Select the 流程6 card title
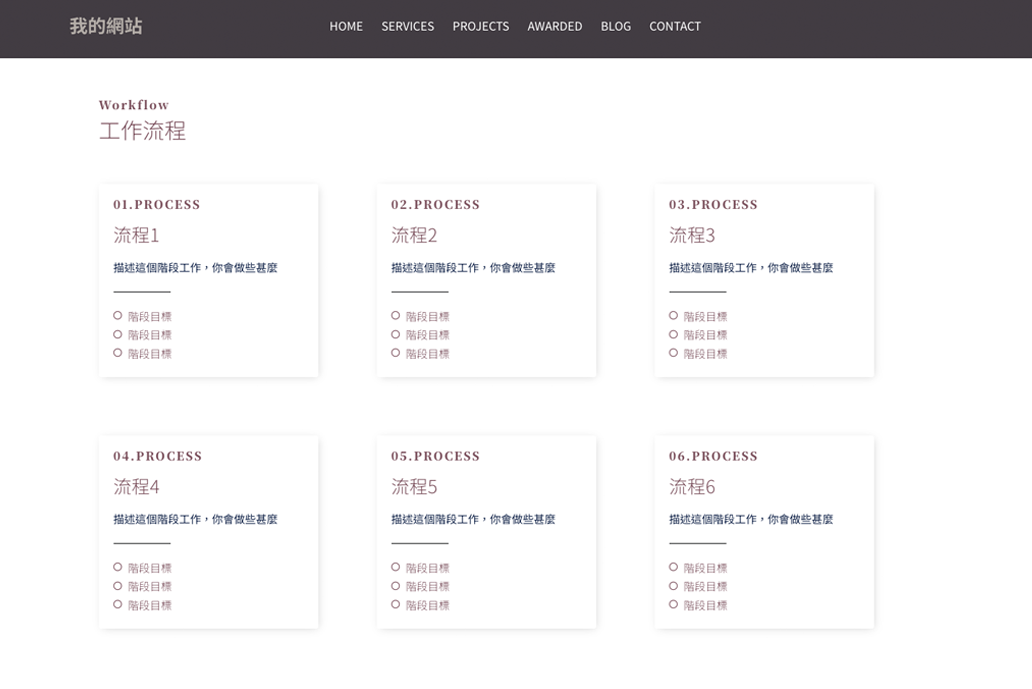Screen dimensions: 1032x689 pyautogui.click(x=692, y=487)
